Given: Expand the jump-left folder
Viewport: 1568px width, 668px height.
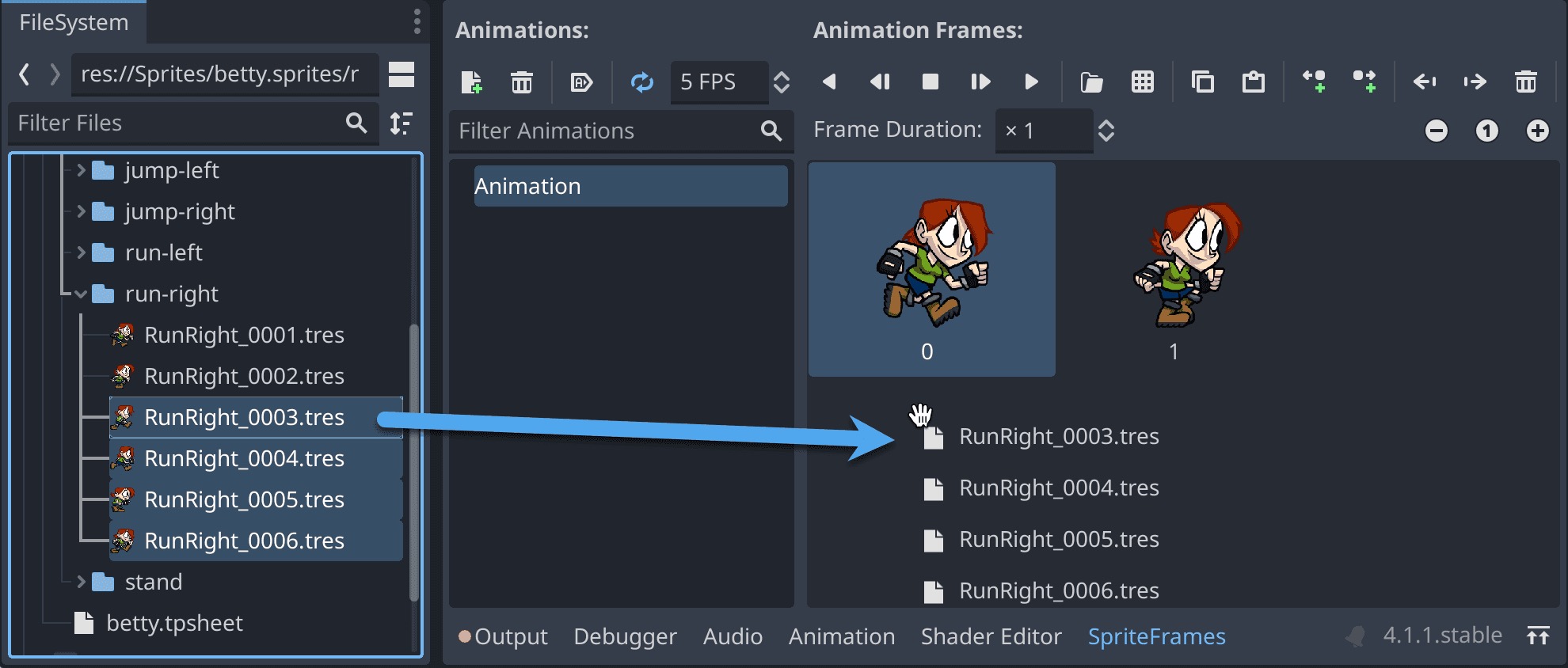Looking at the screenshot, I should point(81,170).
